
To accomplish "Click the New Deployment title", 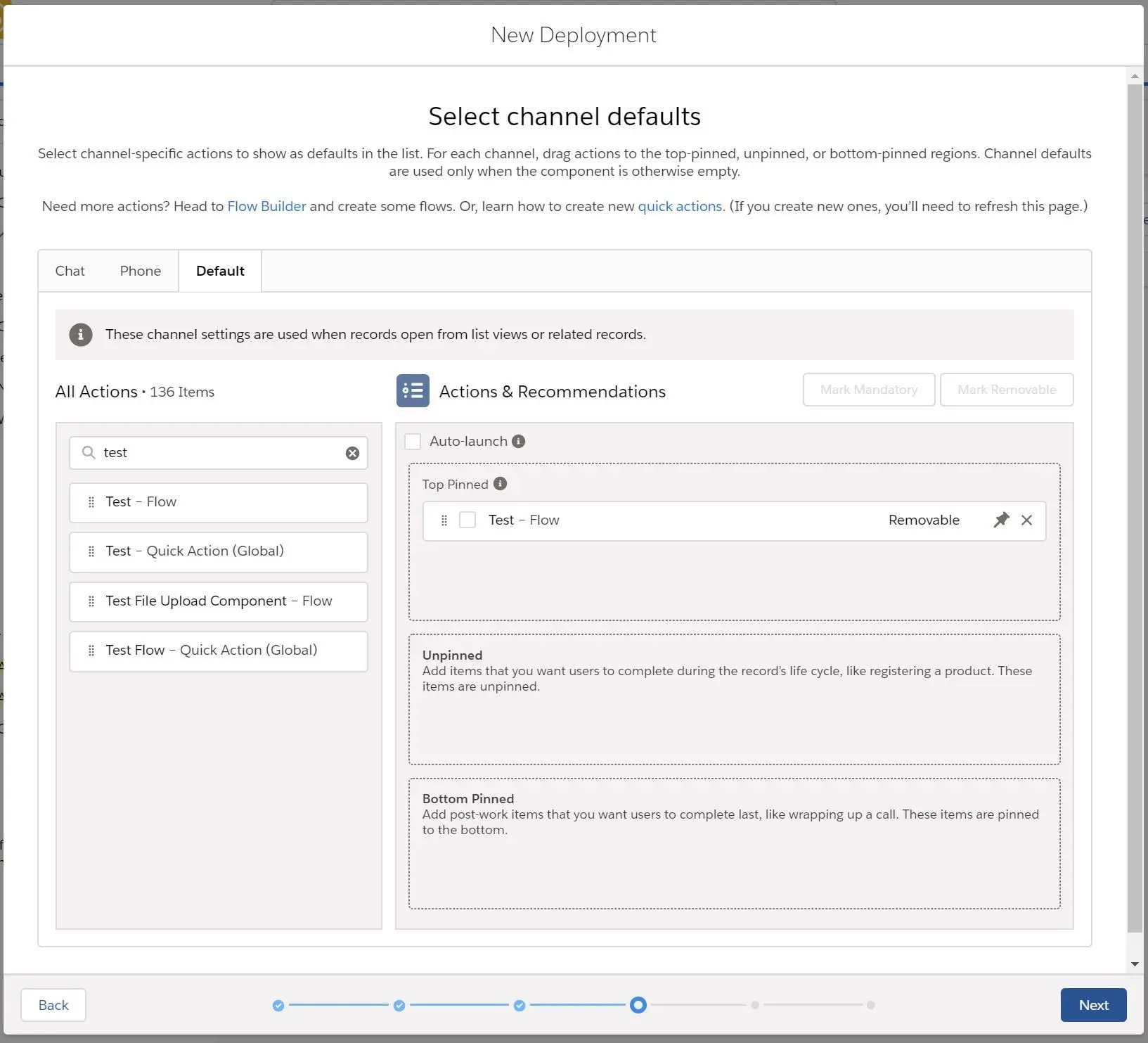I will click(x=574, y=34).
